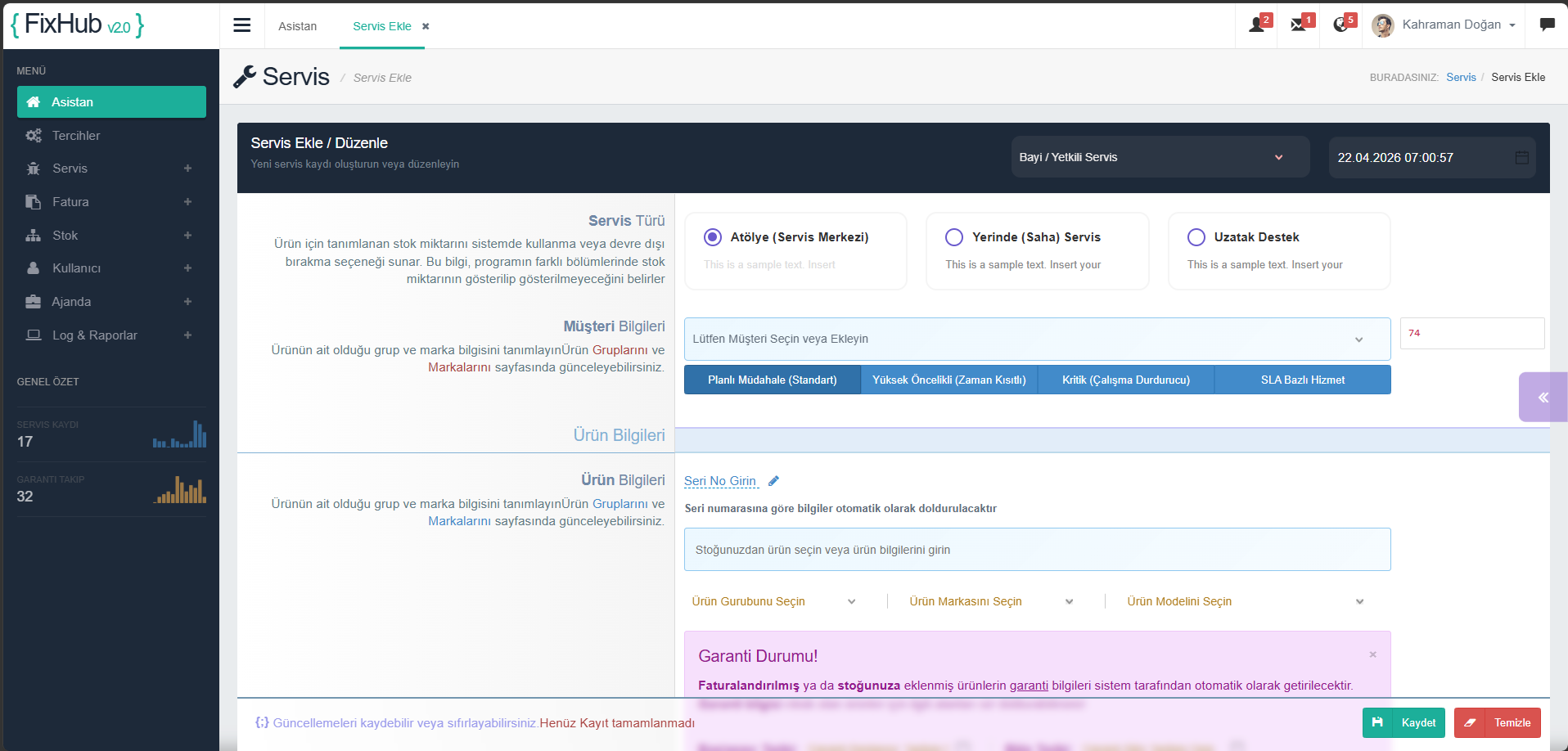Dismiss the Garanti Durumu alert

[1373, 654]
